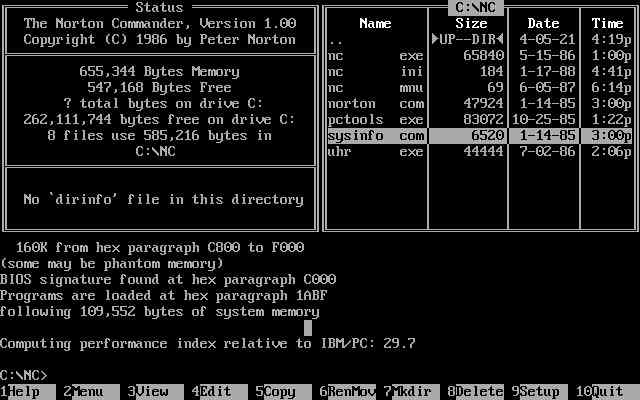Open the 2 Menu function key

point(92,392)
